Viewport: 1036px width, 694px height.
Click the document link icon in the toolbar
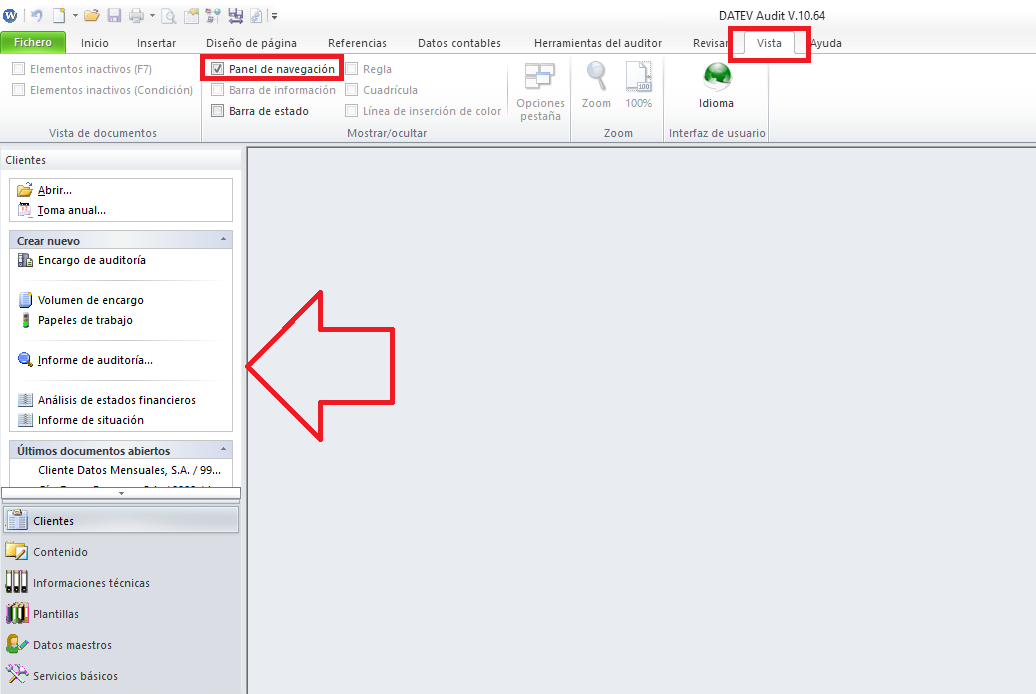tap(256, 15)
